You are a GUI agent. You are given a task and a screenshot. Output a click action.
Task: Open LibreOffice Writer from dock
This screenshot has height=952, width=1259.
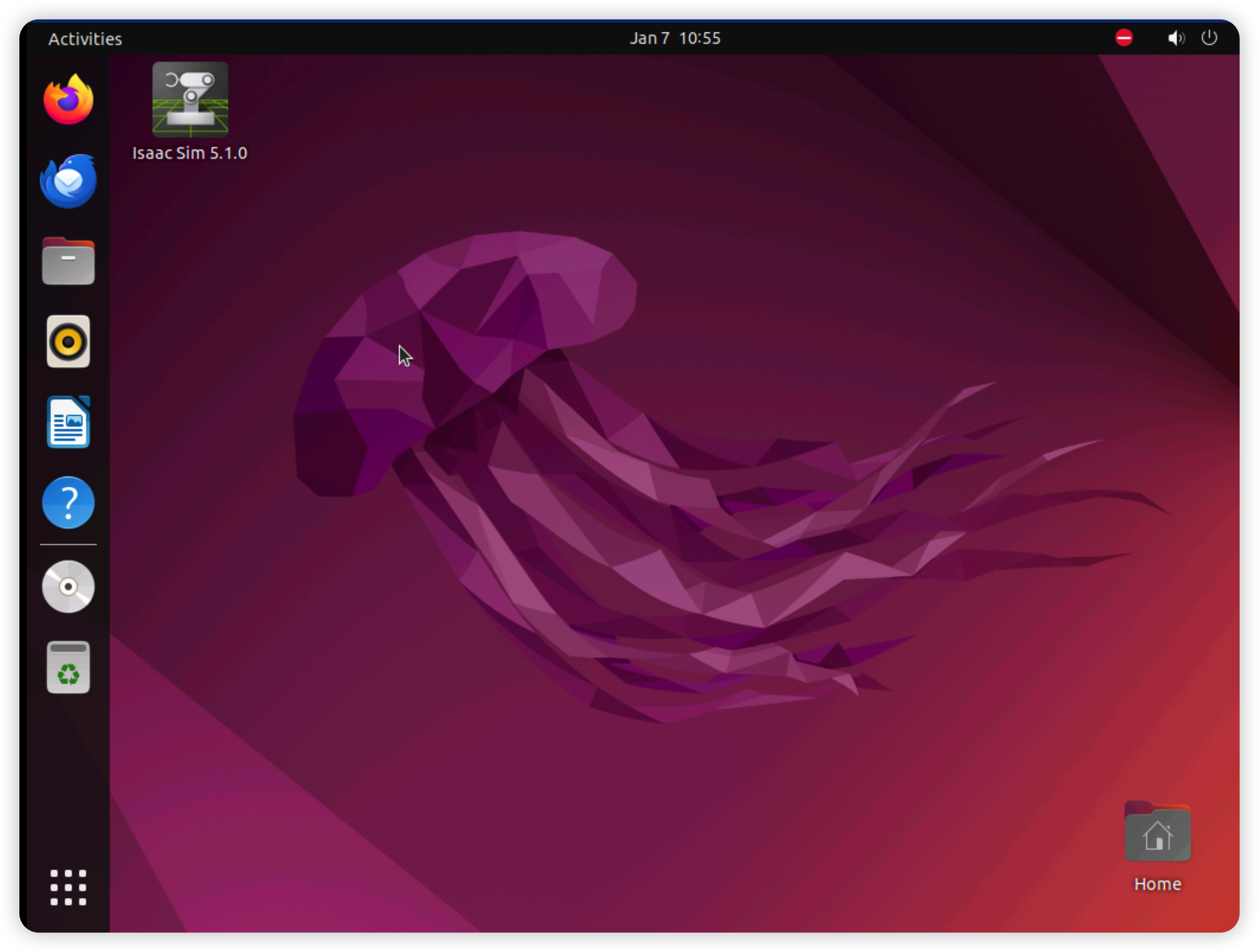[x=68, y=422]
